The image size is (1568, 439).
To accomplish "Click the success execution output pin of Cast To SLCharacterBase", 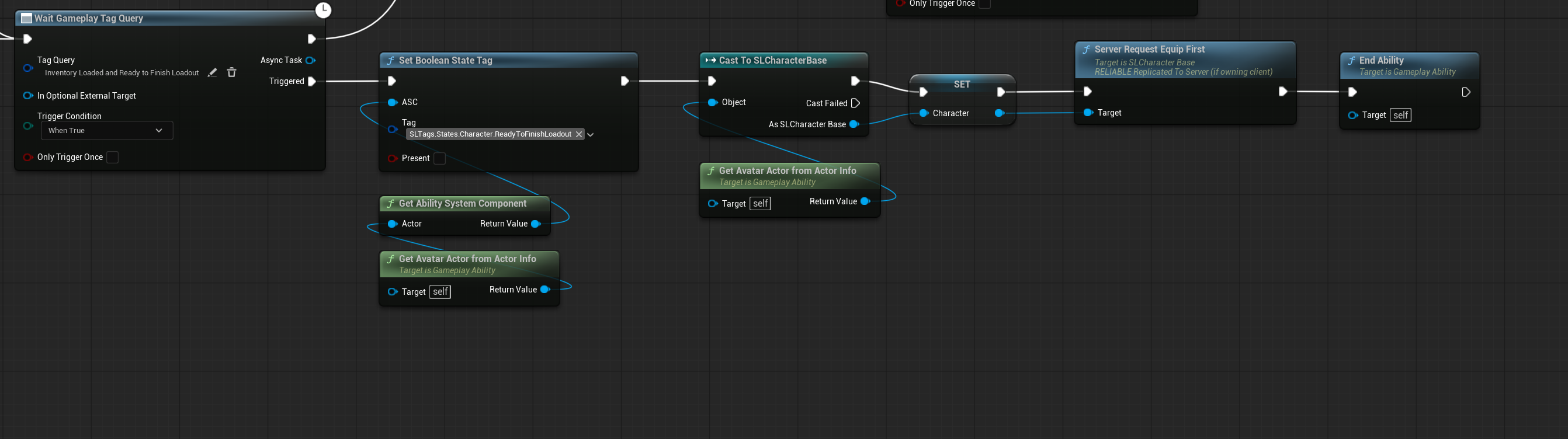I will point(855,81).
